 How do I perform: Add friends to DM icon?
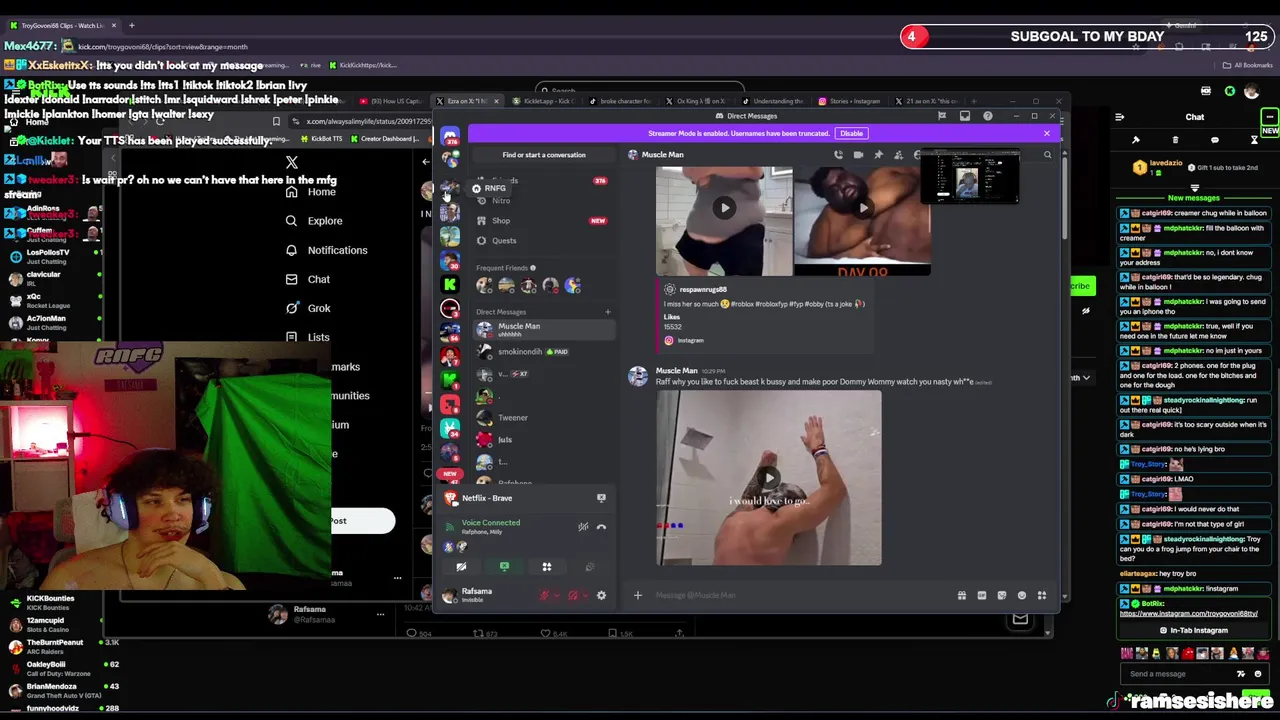point(898,155)
